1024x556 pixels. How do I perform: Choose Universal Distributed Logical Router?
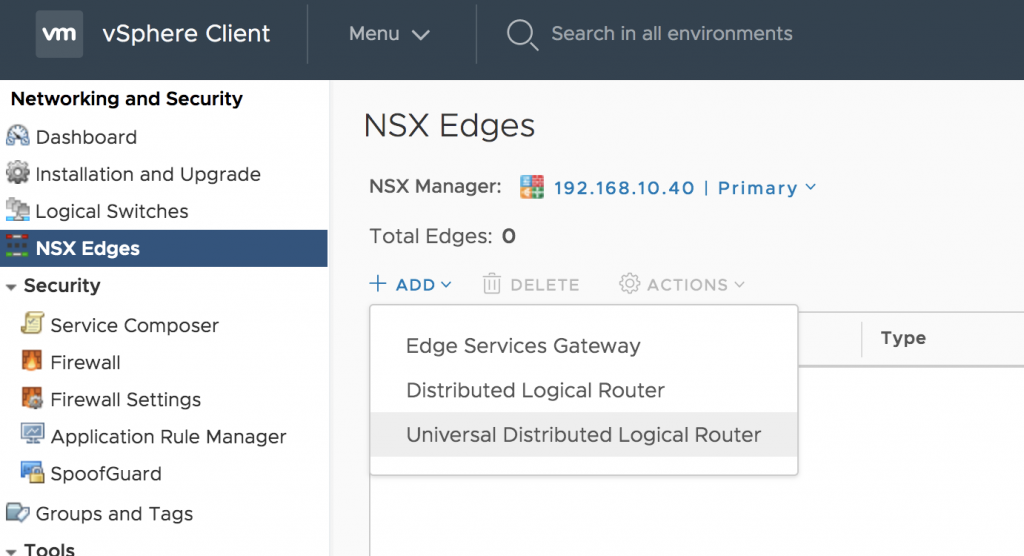[x=584, y=434]
